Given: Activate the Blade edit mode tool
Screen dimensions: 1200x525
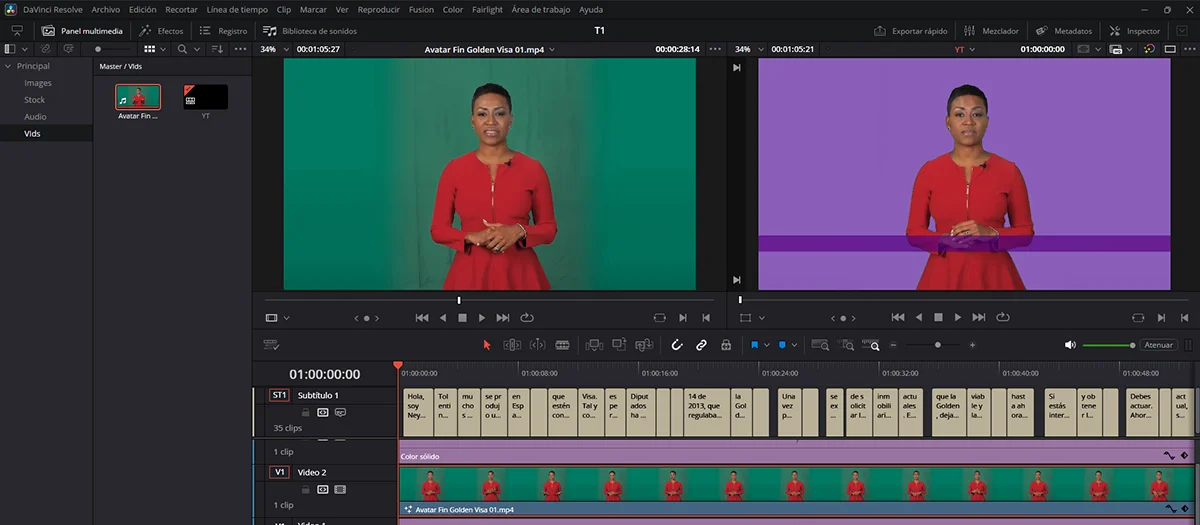Looking at the screenshot, I should click(x=562, y=345).
